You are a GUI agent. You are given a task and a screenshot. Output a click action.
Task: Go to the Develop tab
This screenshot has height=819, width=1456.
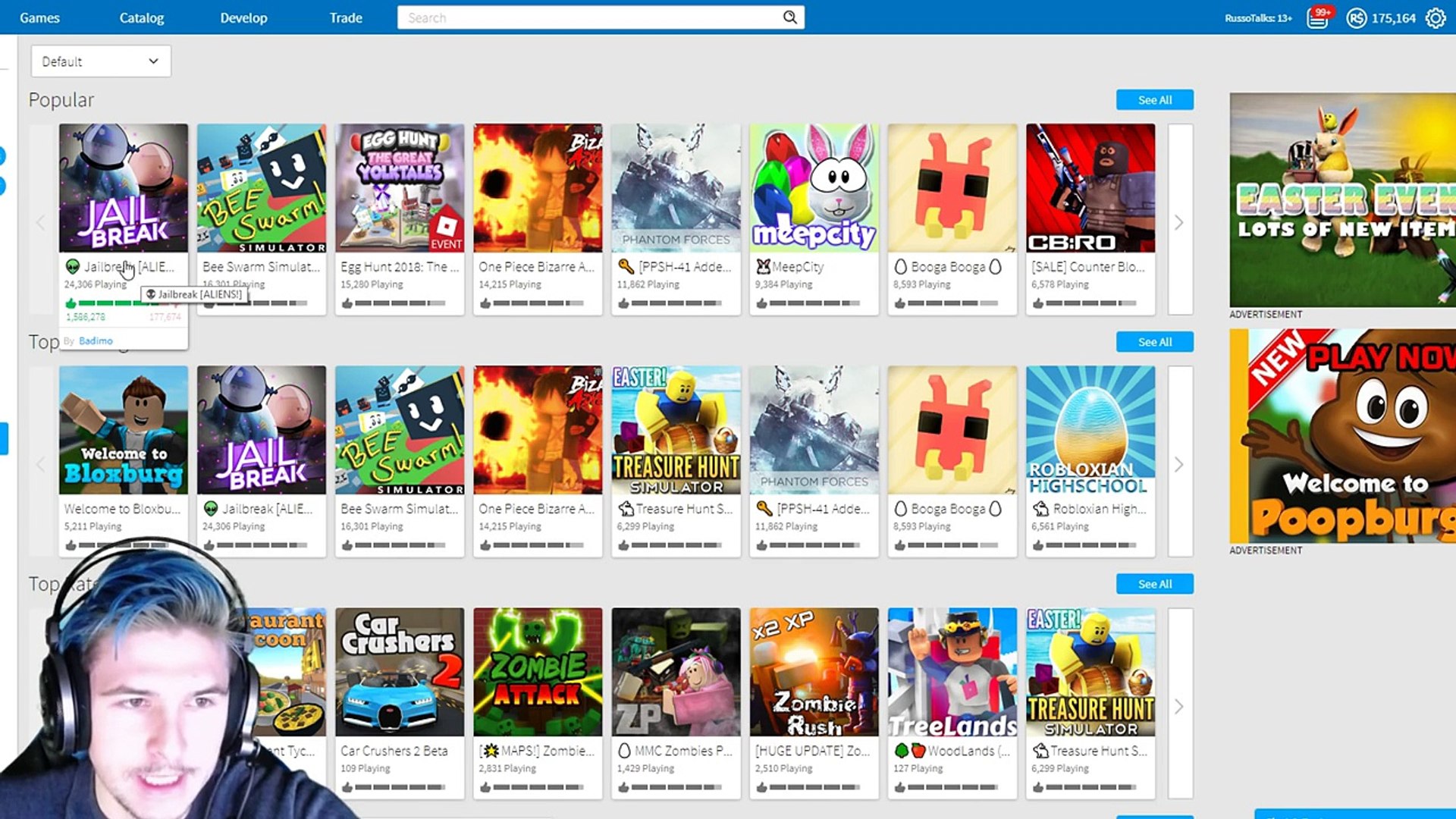click(243, 17)
